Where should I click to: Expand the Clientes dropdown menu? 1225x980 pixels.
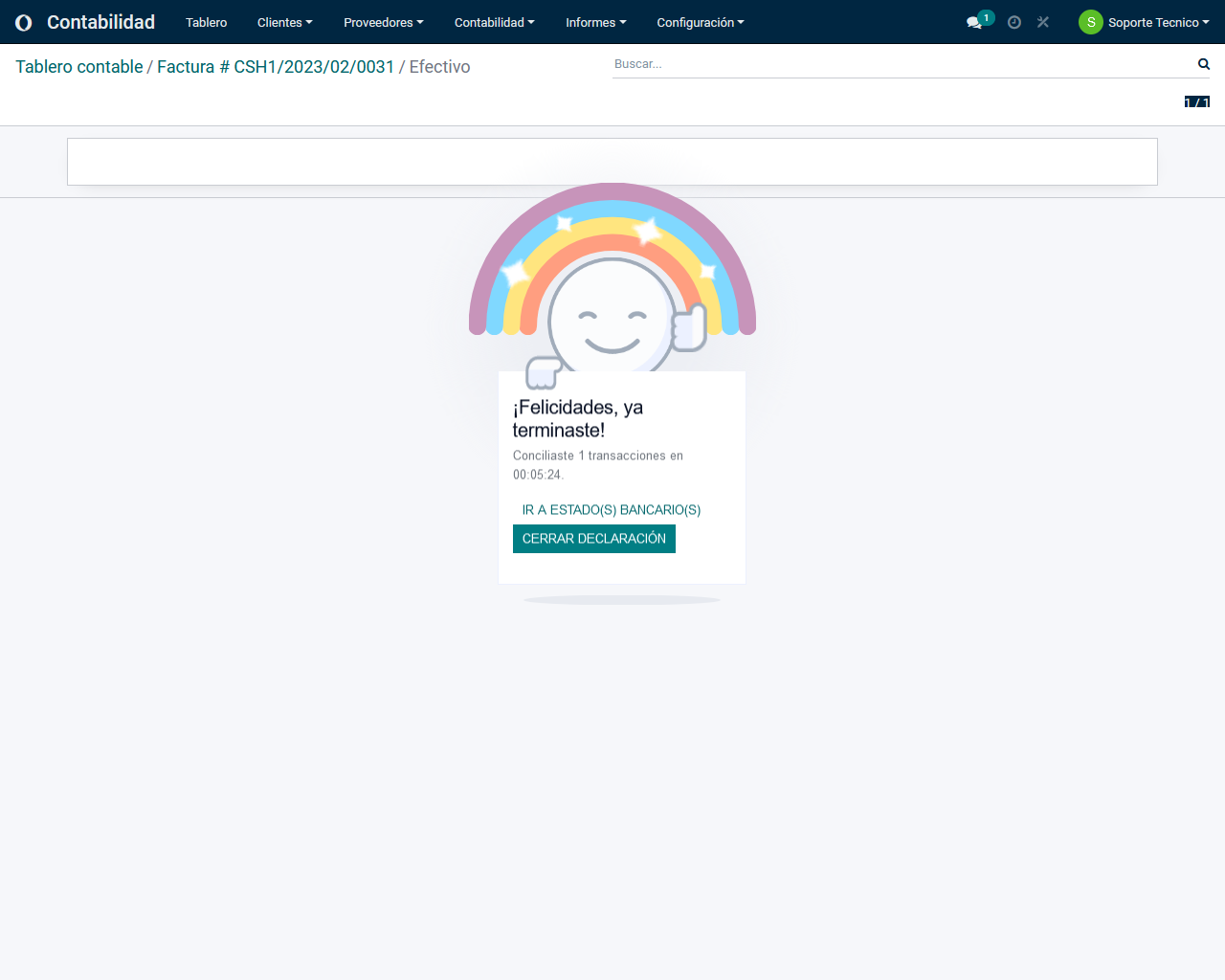click(x=284, y=22)
